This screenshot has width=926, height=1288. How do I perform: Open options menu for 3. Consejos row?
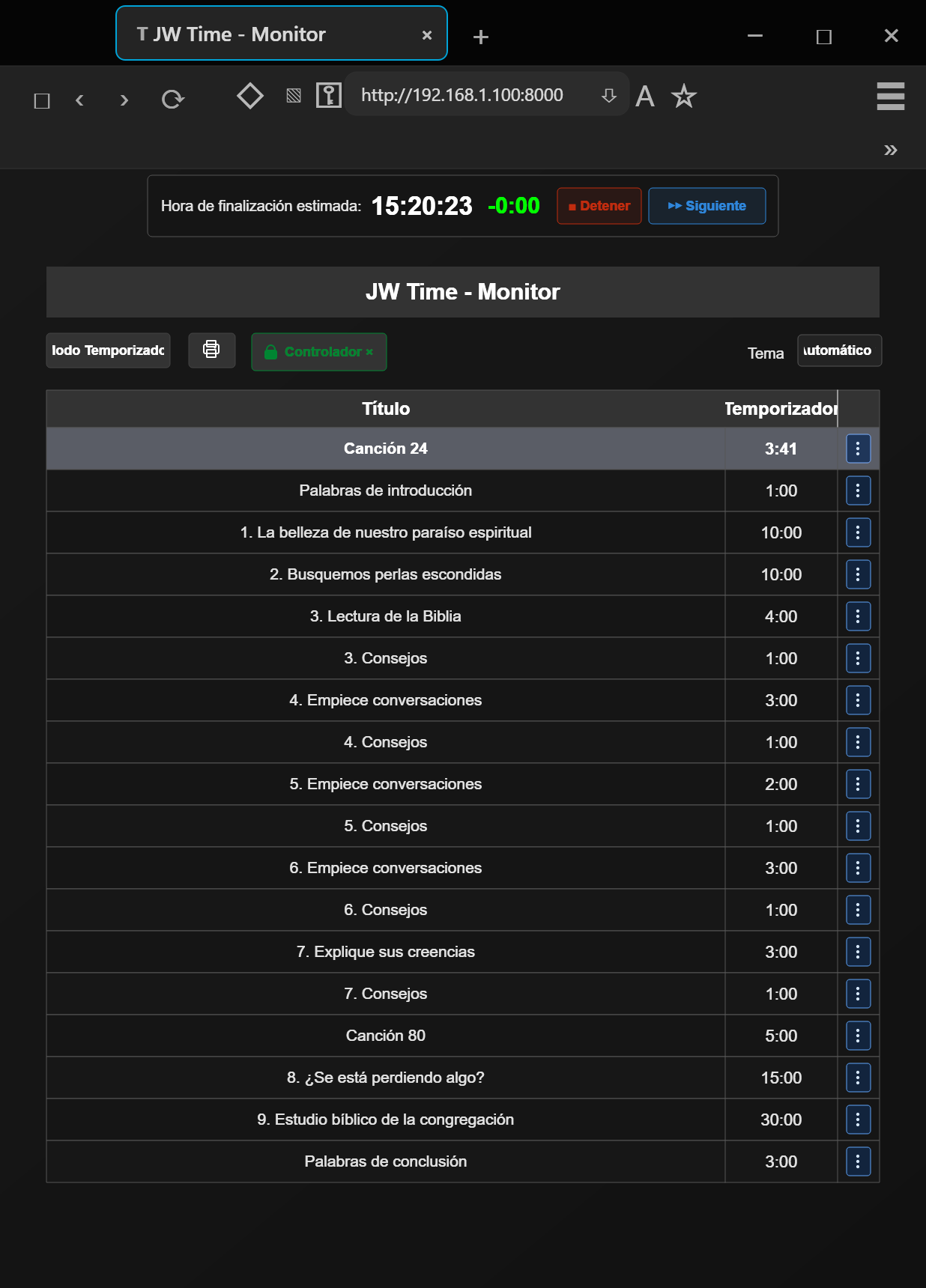tap(858, 658)
